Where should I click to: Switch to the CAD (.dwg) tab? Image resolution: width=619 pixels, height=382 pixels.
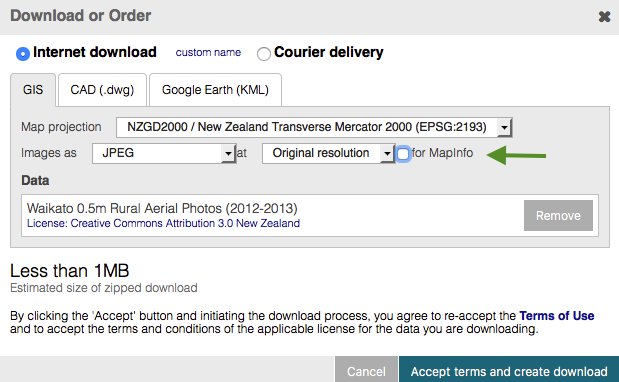(x=102, y=90)
